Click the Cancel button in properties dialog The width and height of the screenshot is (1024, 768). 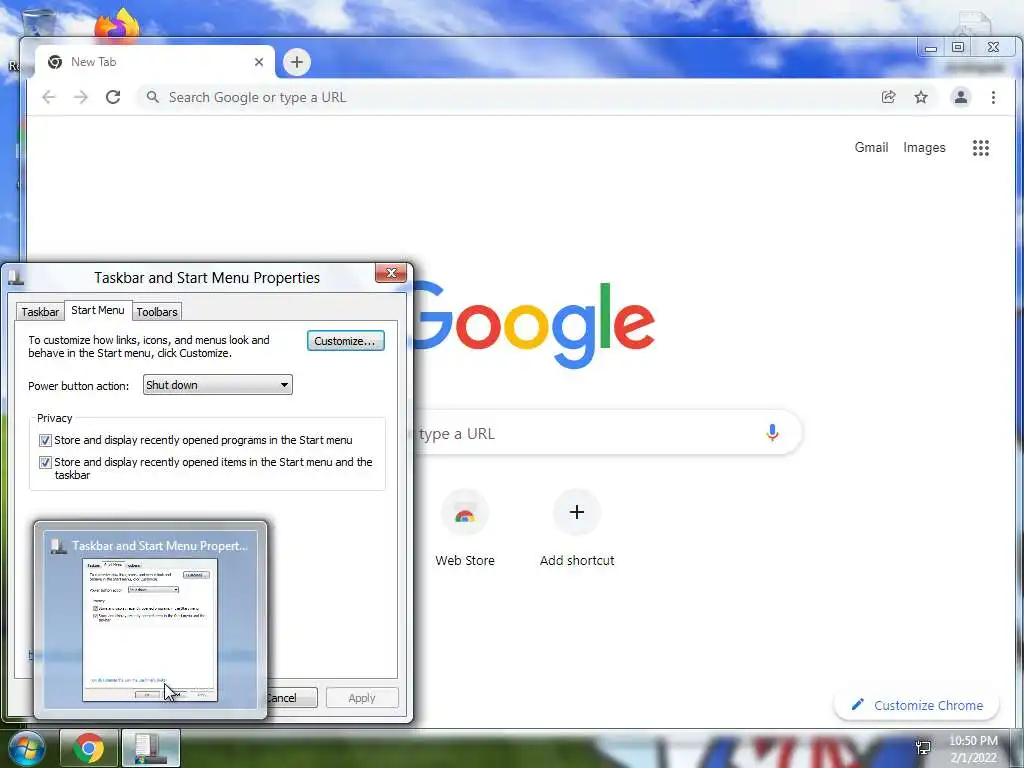[x=291, y=697]
